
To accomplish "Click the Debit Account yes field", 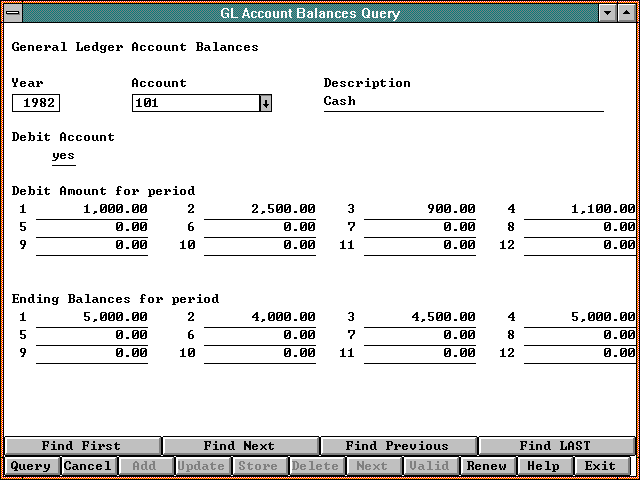I will (63, 156).
